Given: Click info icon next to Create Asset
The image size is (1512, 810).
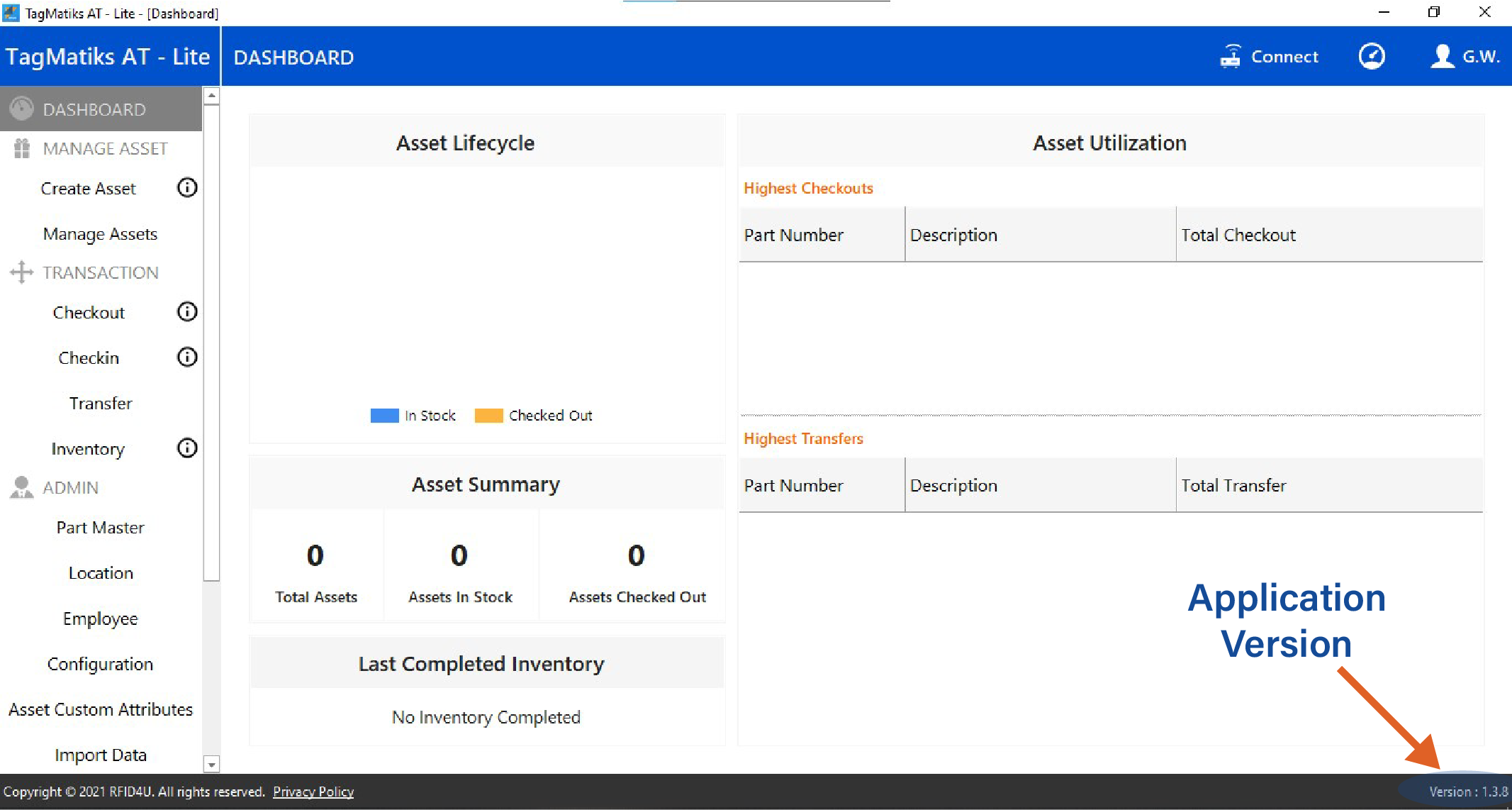Looking at the screenshot, I should [x=187, y=188].
